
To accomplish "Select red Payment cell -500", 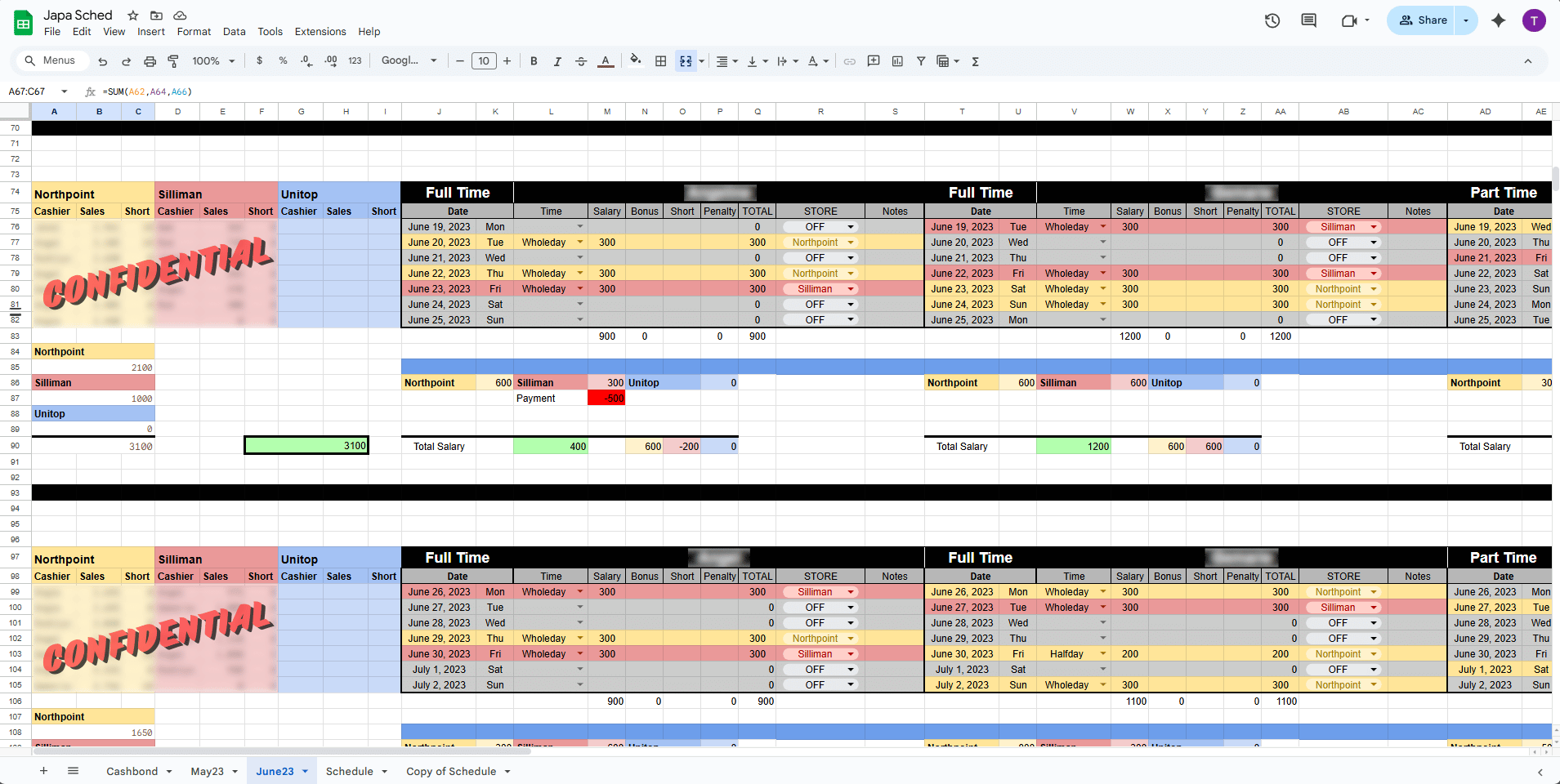I will click(606, 399).
